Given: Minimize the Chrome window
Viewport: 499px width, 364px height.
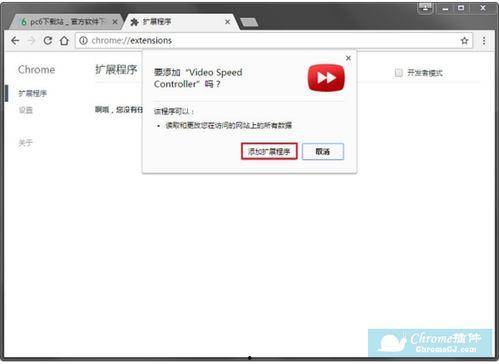Looking at the screenshot, I should [445, 8].
